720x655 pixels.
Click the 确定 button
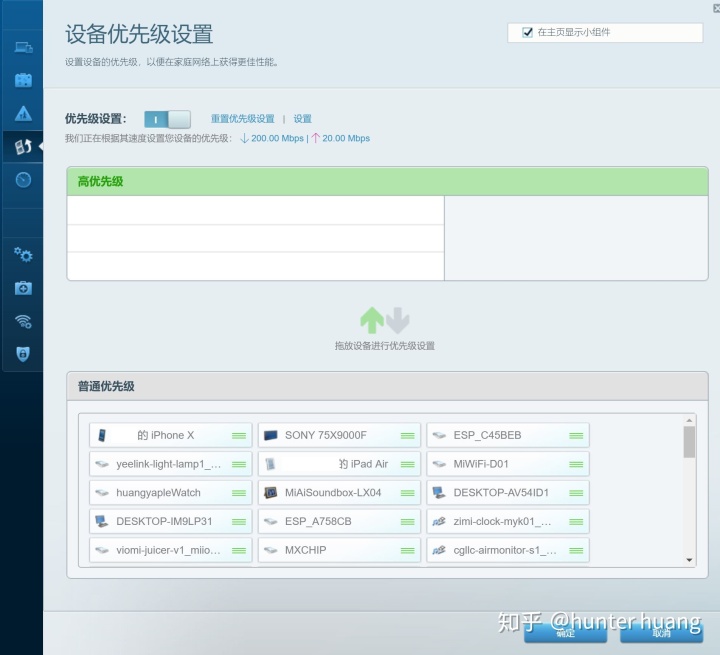(x=566, y=633)
